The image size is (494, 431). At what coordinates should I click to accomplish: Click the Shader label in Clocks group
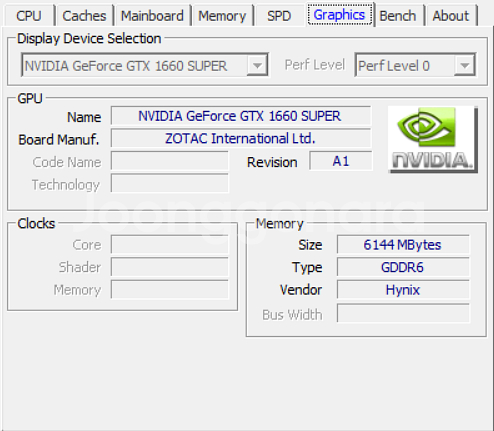click(x=80, y=267)
